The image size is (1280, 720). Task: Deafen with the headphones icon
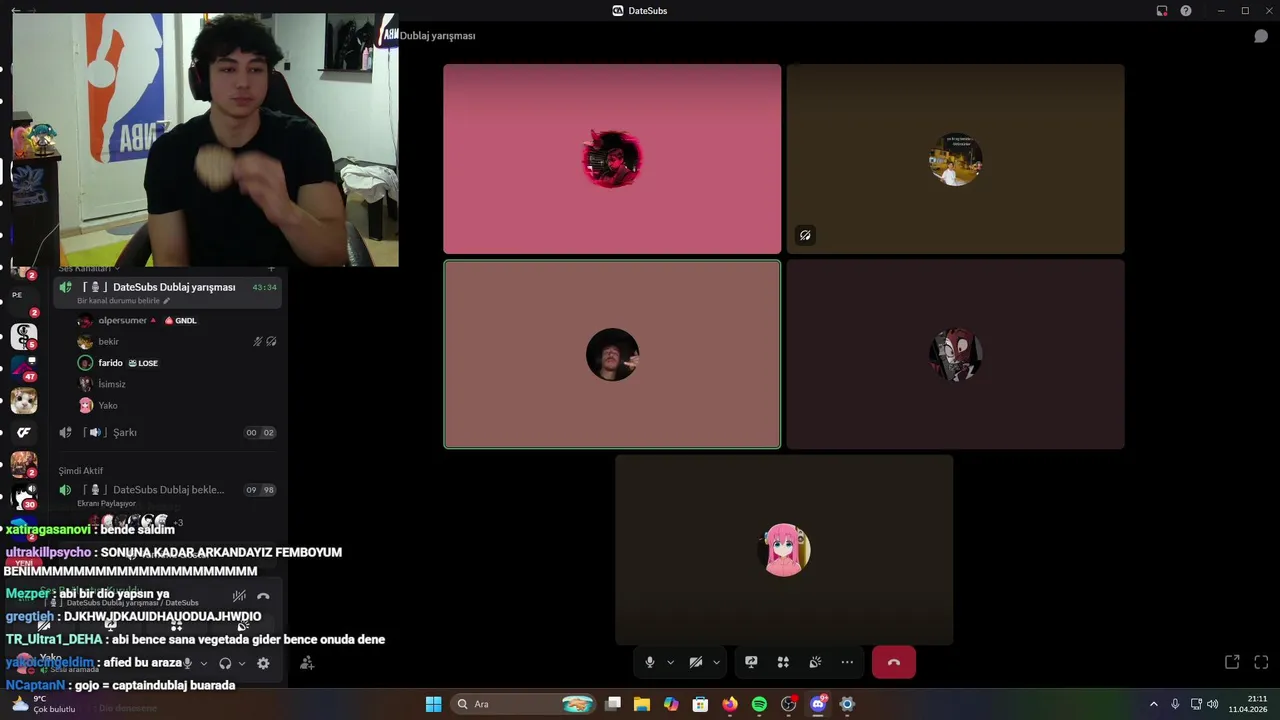(x=225, y=663)
